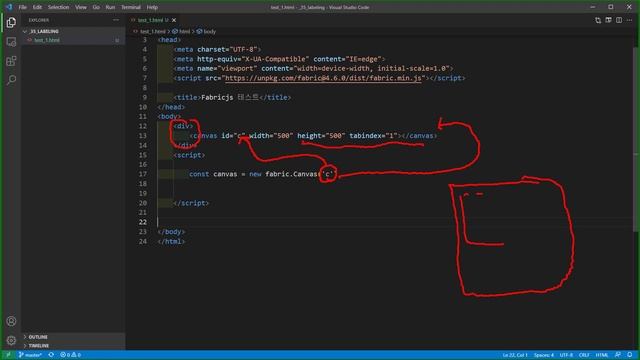Click the meta charset="UTF-8" line
This screenshot has width=640, height=360.
217,49
